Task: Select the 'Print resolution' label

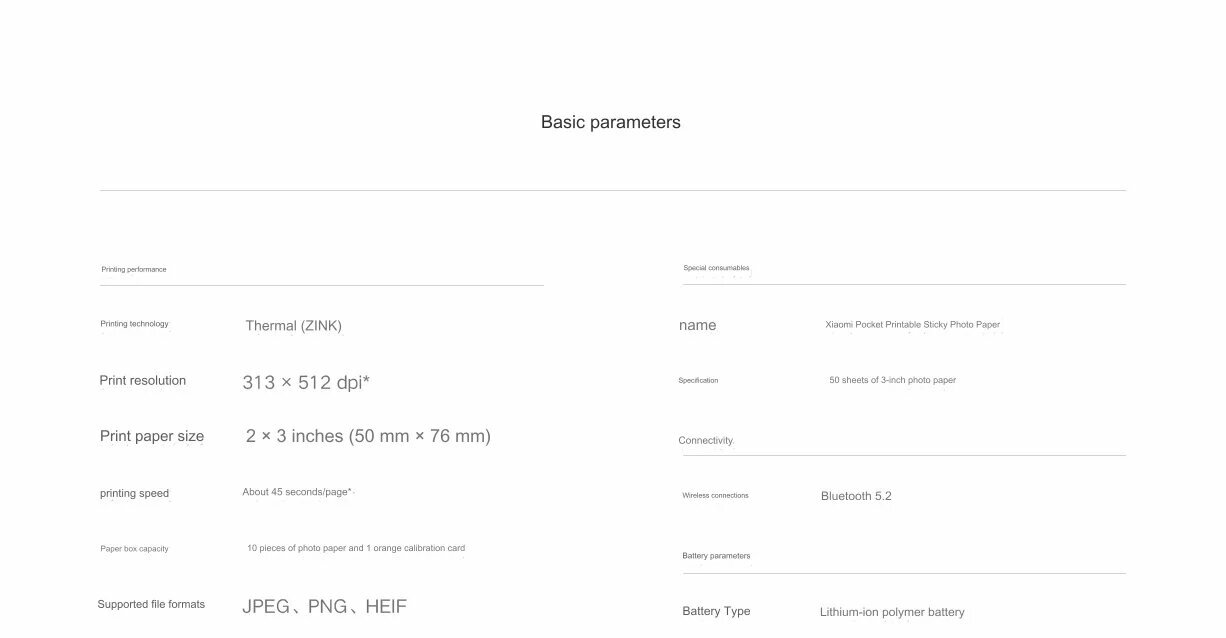Action: tap(142, 380)
